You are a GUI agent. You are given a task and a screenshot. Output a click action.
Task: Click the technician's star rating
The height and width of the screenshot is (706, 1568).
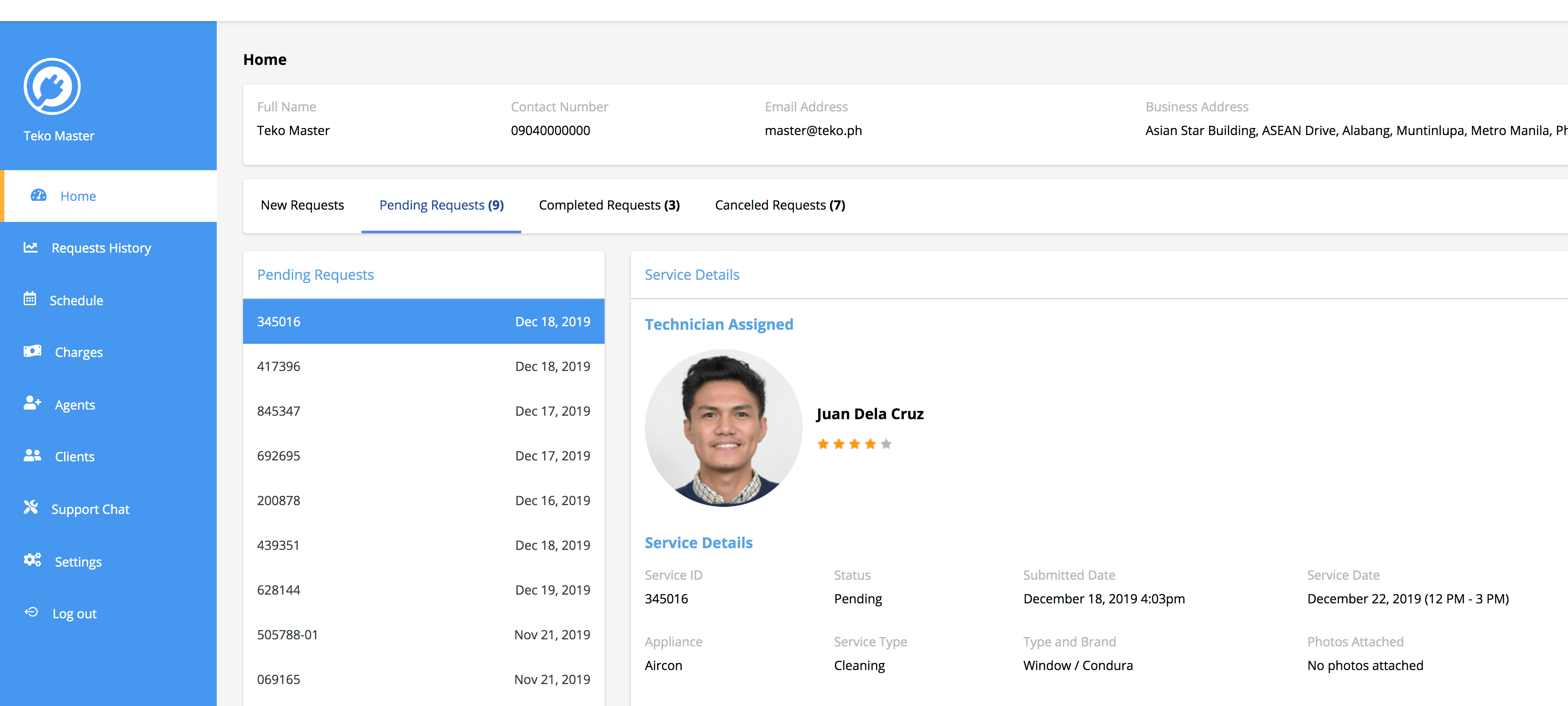click(854, 444)
